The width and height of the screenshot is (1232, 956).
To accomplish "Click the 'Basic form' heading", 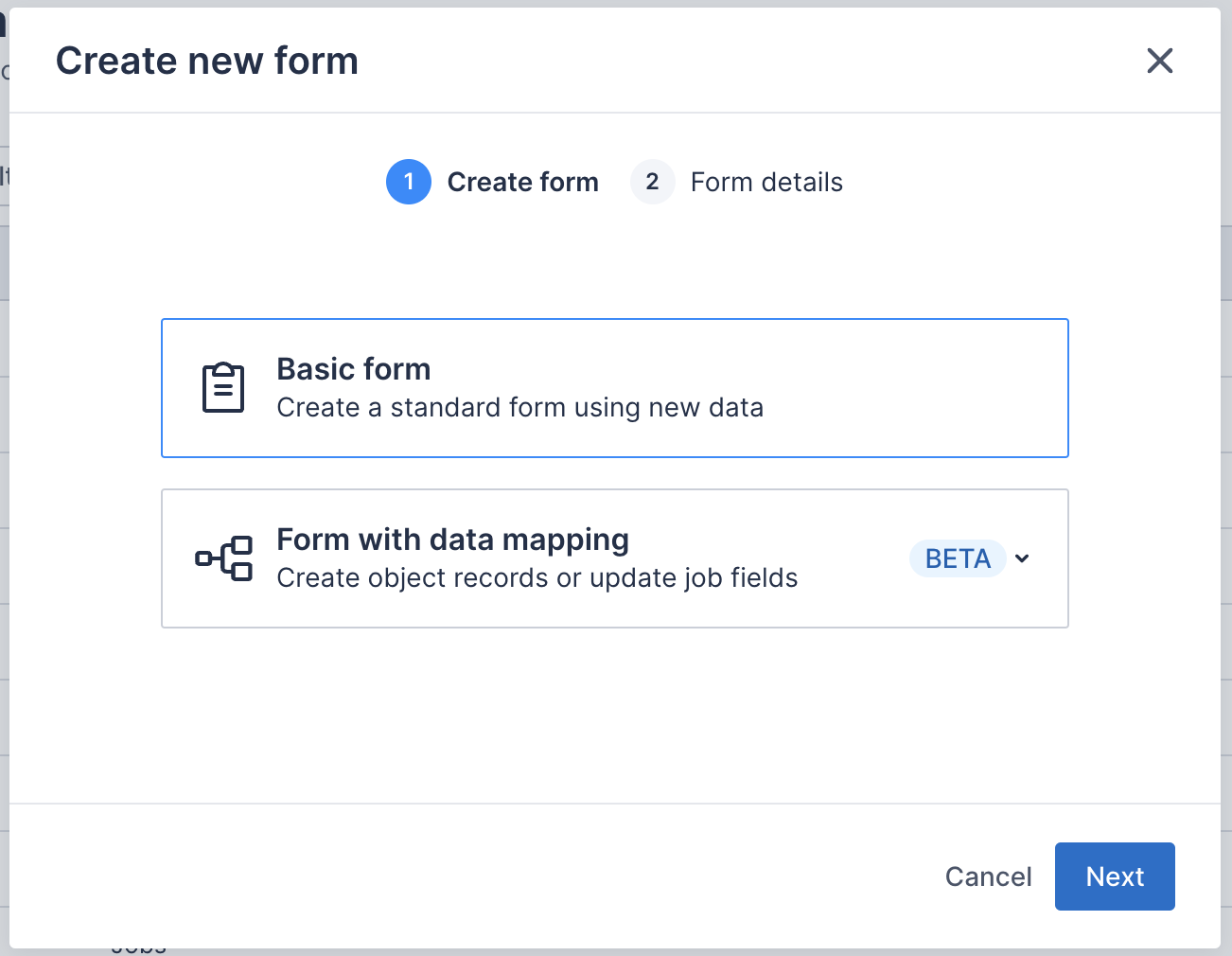I will tap(354, 369).
